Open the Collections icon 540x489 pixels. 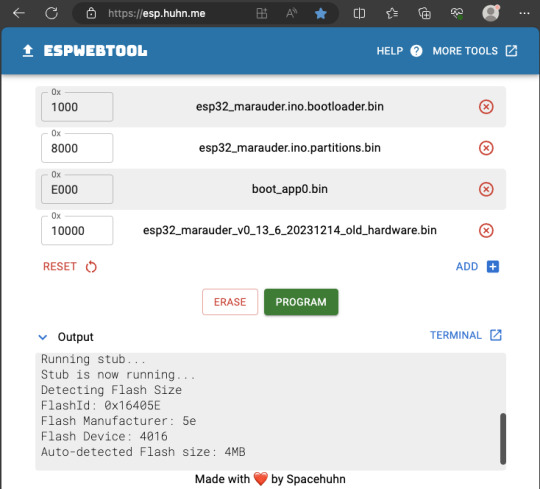coord(424,13)
